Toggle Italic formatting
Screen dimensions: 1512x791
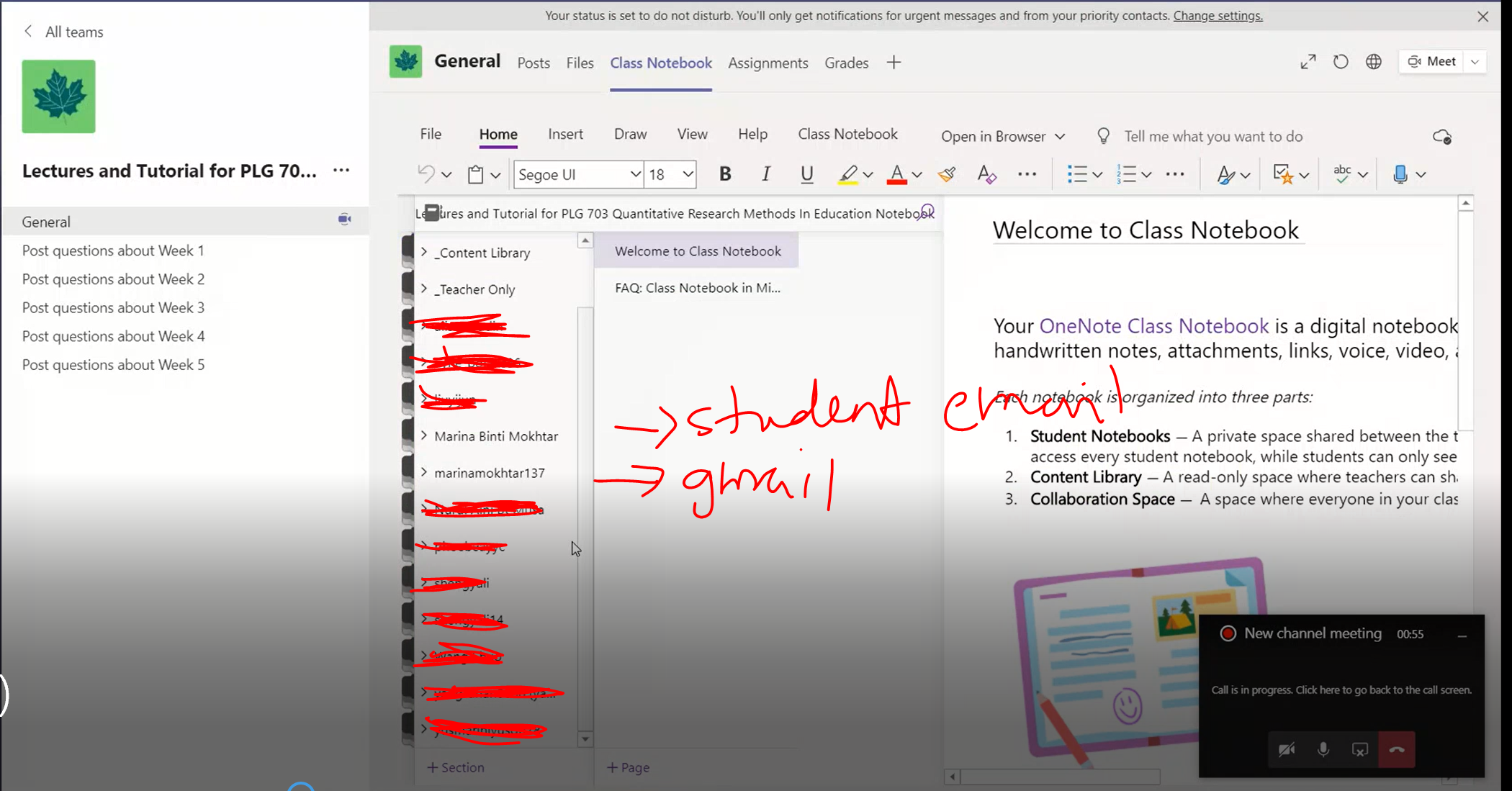[765, 174]
